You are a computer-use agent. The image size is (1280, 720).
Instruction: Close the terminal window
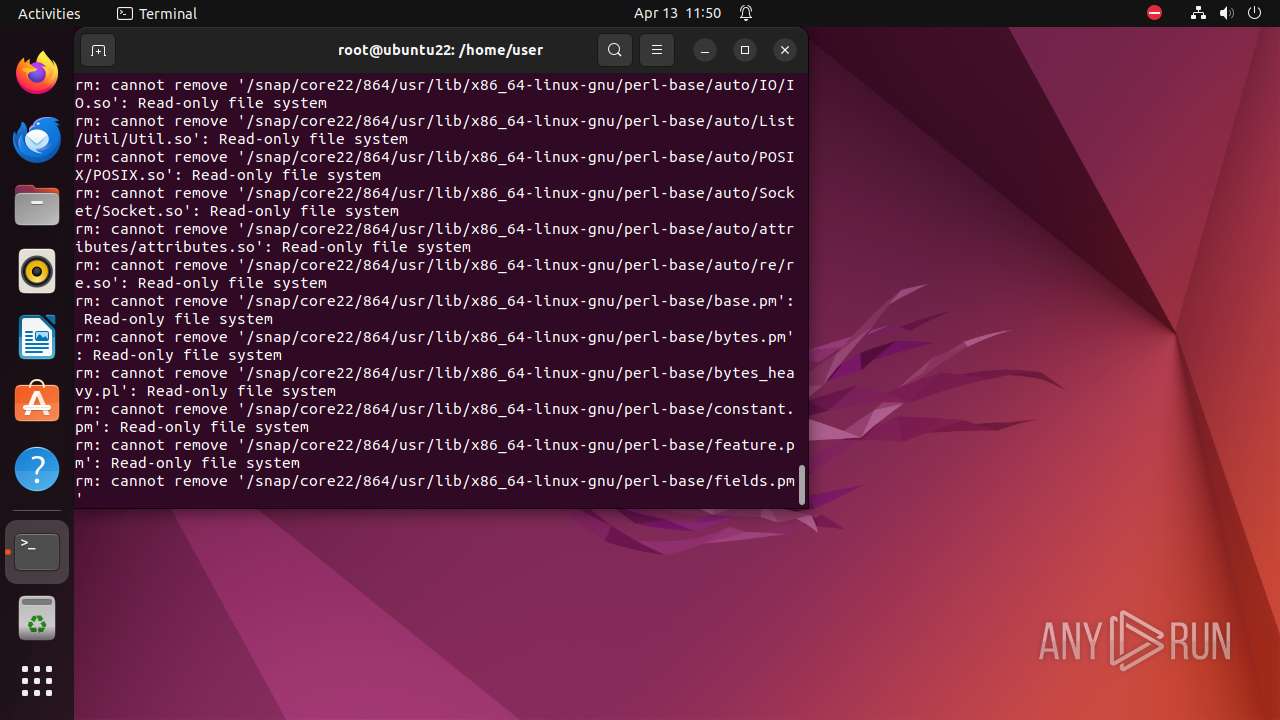click(785, 50)
